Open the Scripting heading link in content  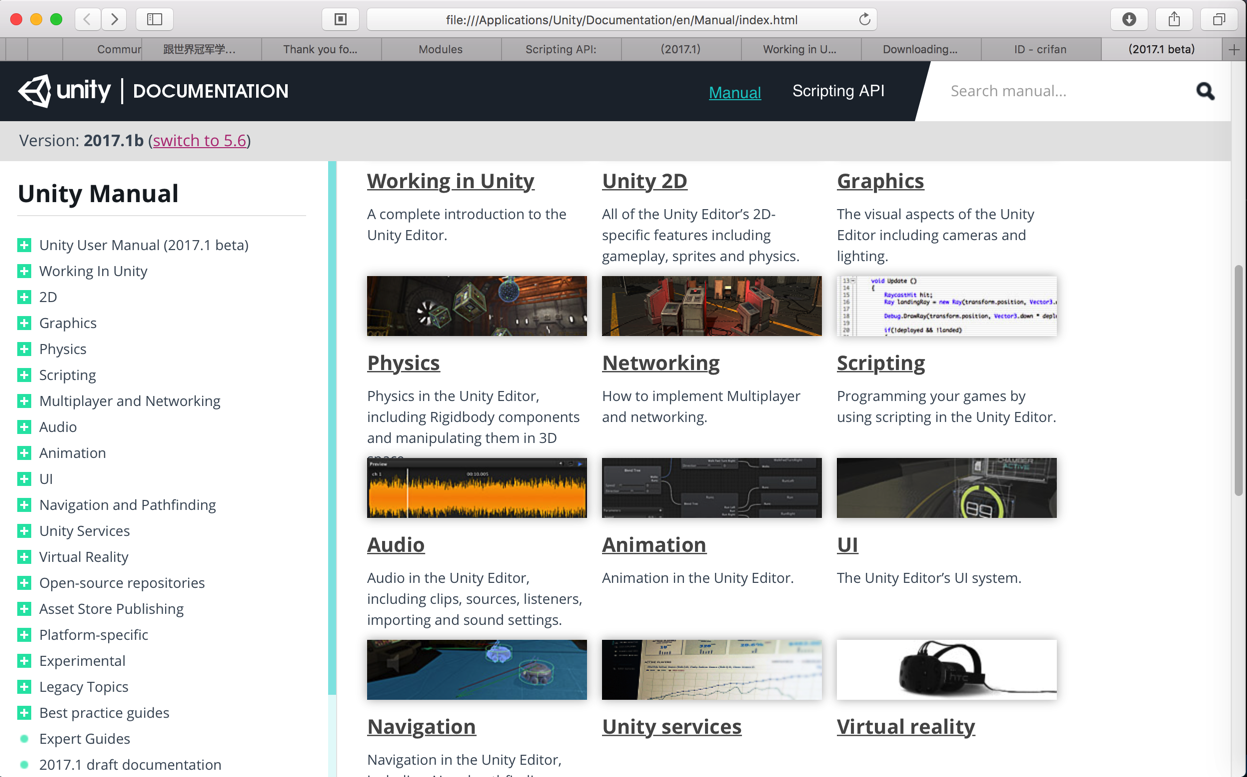tap(881, 363)
